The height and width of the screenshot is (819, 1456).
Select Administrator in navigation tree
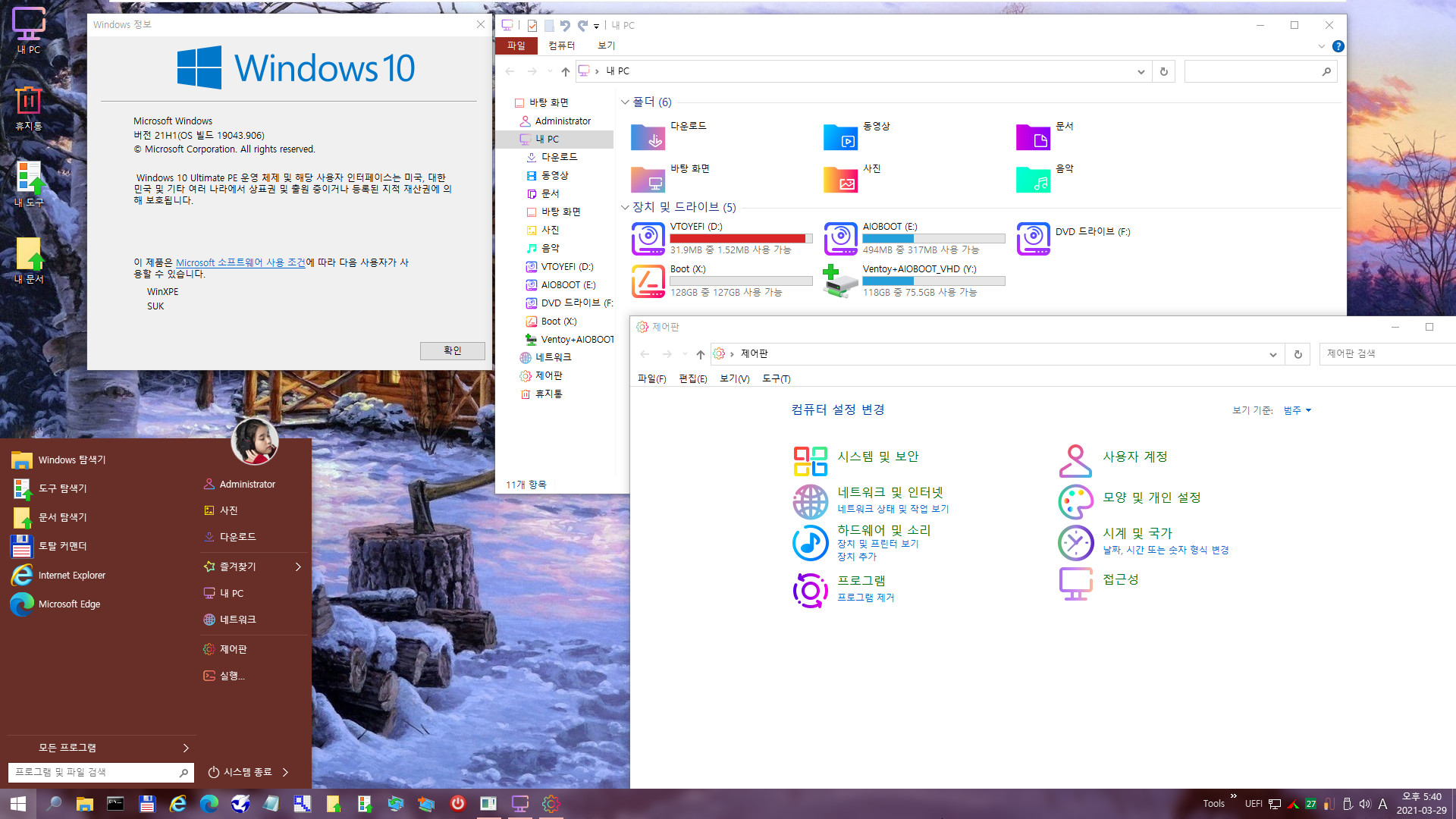tap(563, 121)
